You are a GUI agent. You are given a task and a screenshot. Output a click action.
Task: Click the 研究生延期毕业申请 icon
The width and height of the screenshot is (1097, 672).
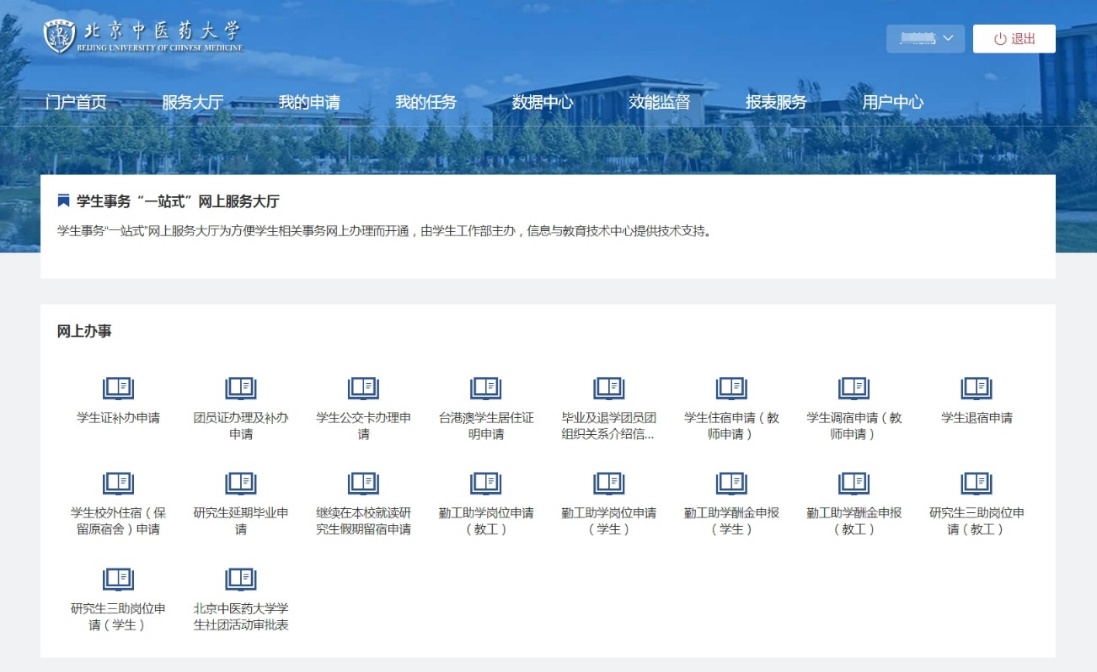coord(241,484)
